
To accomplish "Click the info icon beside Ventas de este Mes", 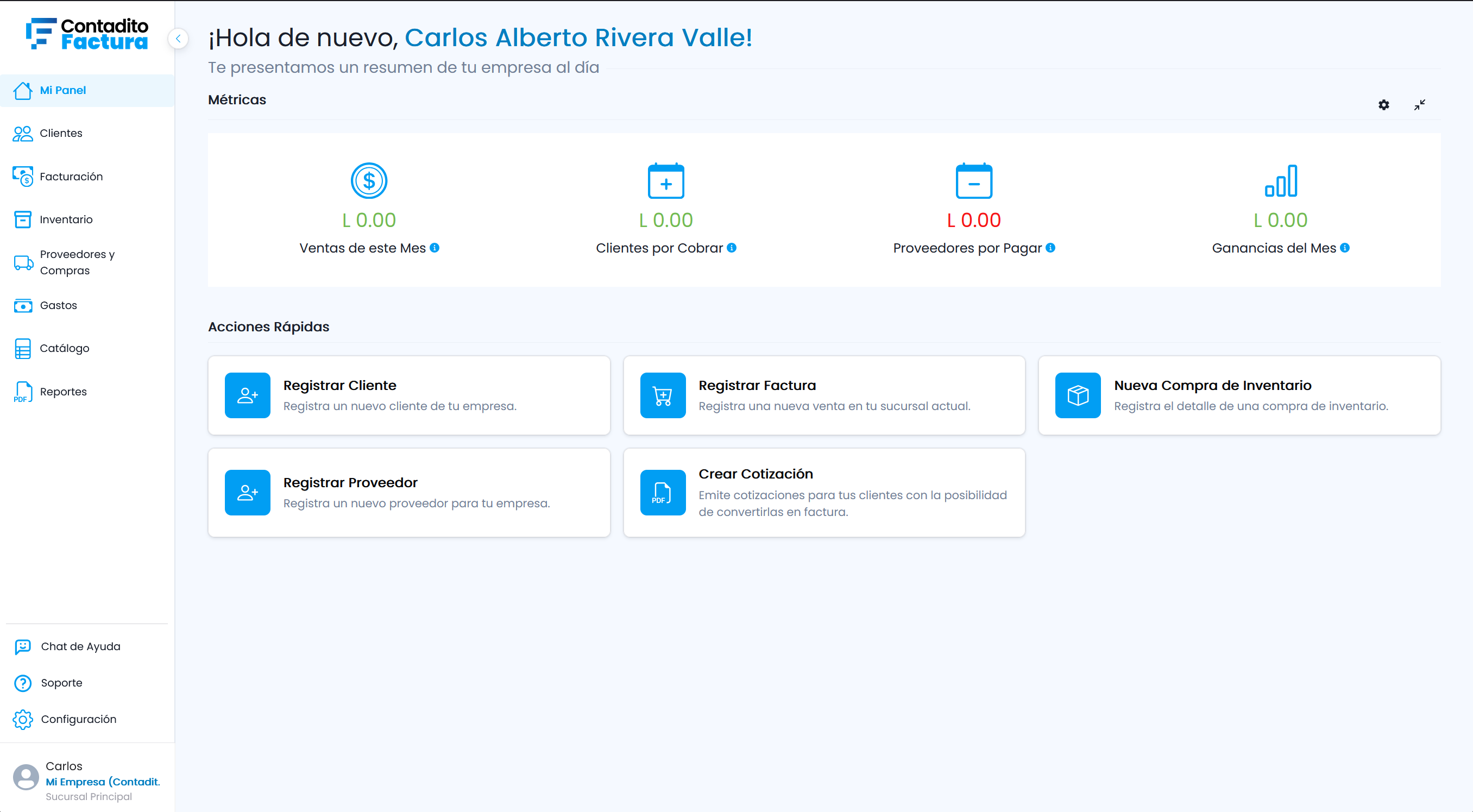I will (435, 248).
